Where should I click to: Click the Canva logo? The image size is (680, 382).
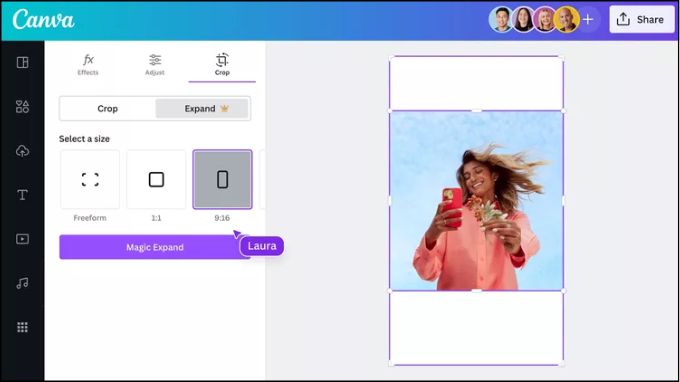click(x=43, y=20)
